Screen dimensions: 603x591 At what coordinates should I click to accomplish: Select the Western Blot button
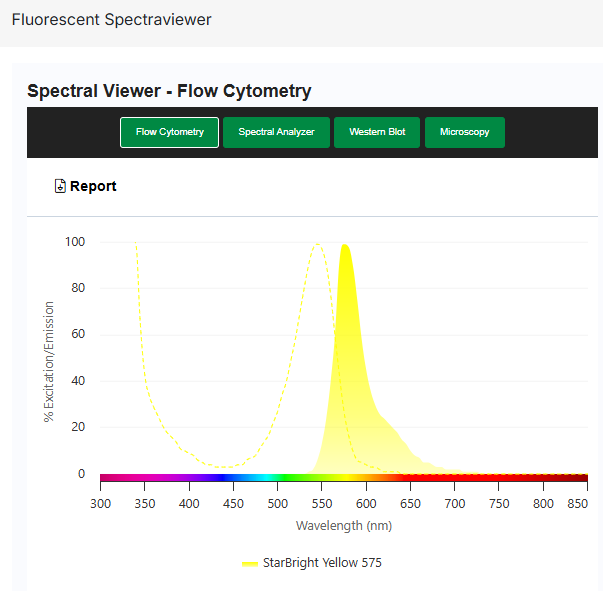click(377, 132)
